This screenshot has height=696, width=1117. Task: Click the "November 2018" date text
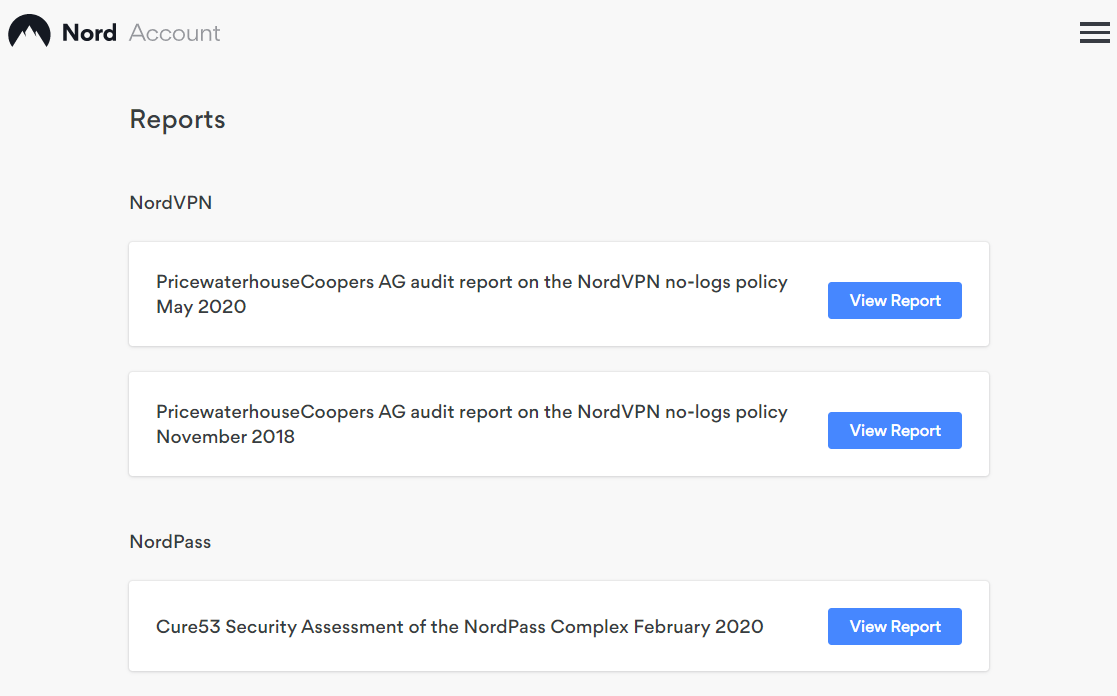[225, 437]
